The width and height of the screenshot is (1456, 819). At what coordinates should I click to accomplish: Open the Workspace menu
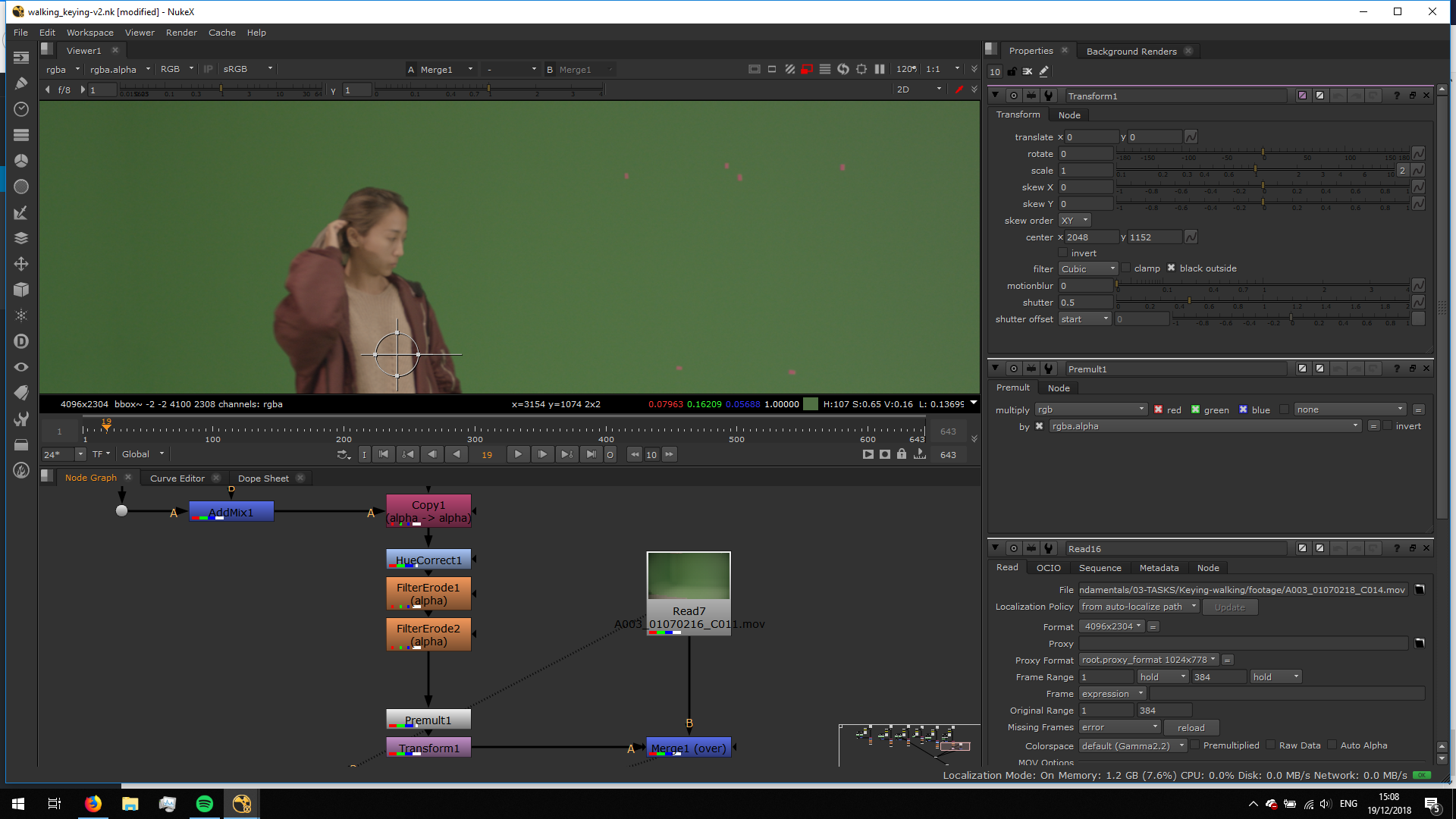pyautogui.click(x=89, y=33)
